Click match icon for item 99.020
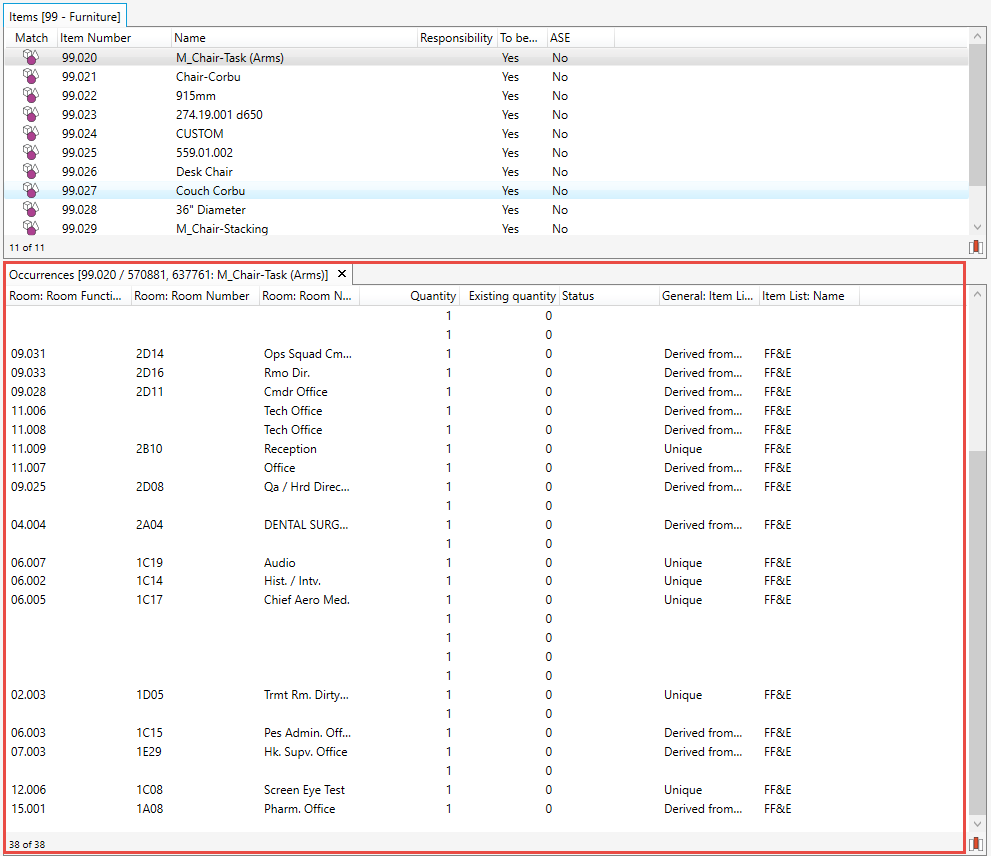The width and height of the screenshot is (991, 856). [x=31, y=58]
